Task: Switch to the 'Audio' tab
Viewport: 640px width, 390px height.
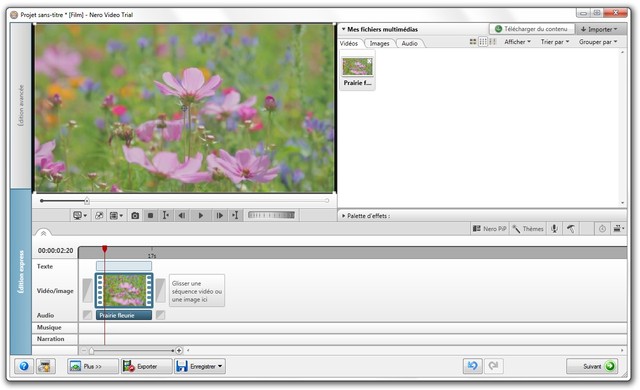Action: (x=409, y=43)
